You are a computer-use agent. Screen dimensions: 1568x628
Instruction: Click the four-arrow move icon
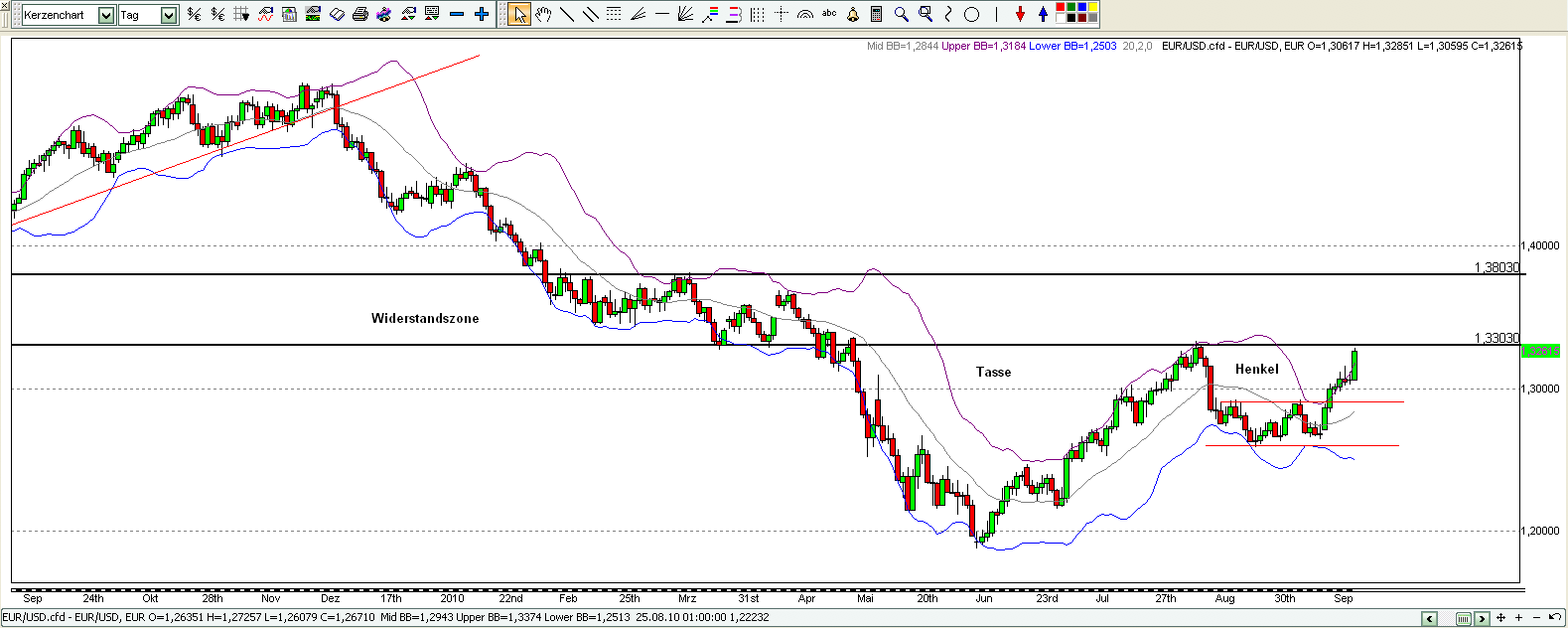1500,618
